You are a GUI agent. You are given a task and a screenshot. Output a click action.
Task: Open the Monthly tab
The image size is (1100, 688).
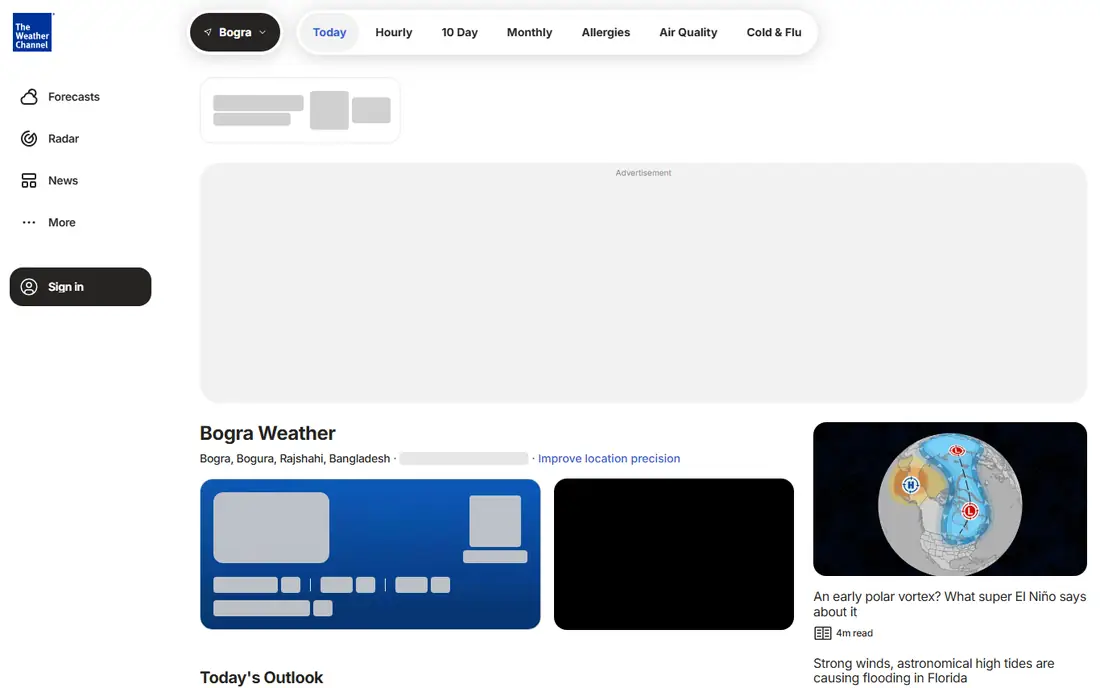pyautogui.click(x=530, y=32)
